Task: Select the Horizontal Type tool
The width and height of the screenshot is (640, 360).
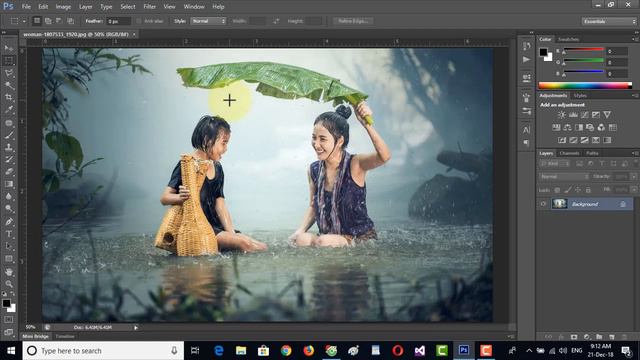Action: pyautogui.click(x=9, y=234)
